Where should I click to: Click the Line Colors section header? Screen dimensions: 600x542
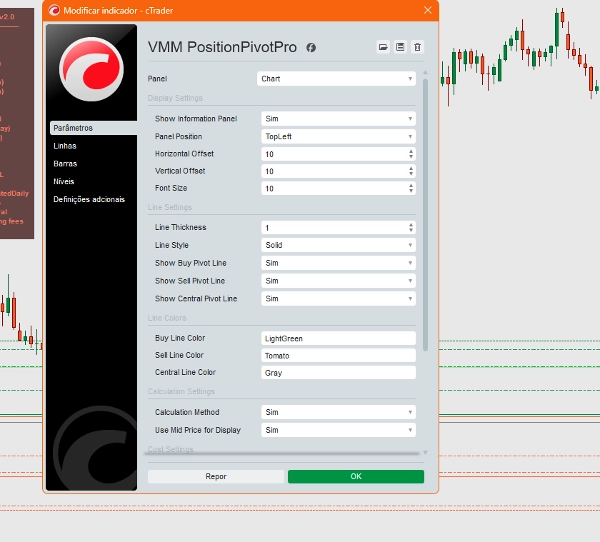click(167, 318)
